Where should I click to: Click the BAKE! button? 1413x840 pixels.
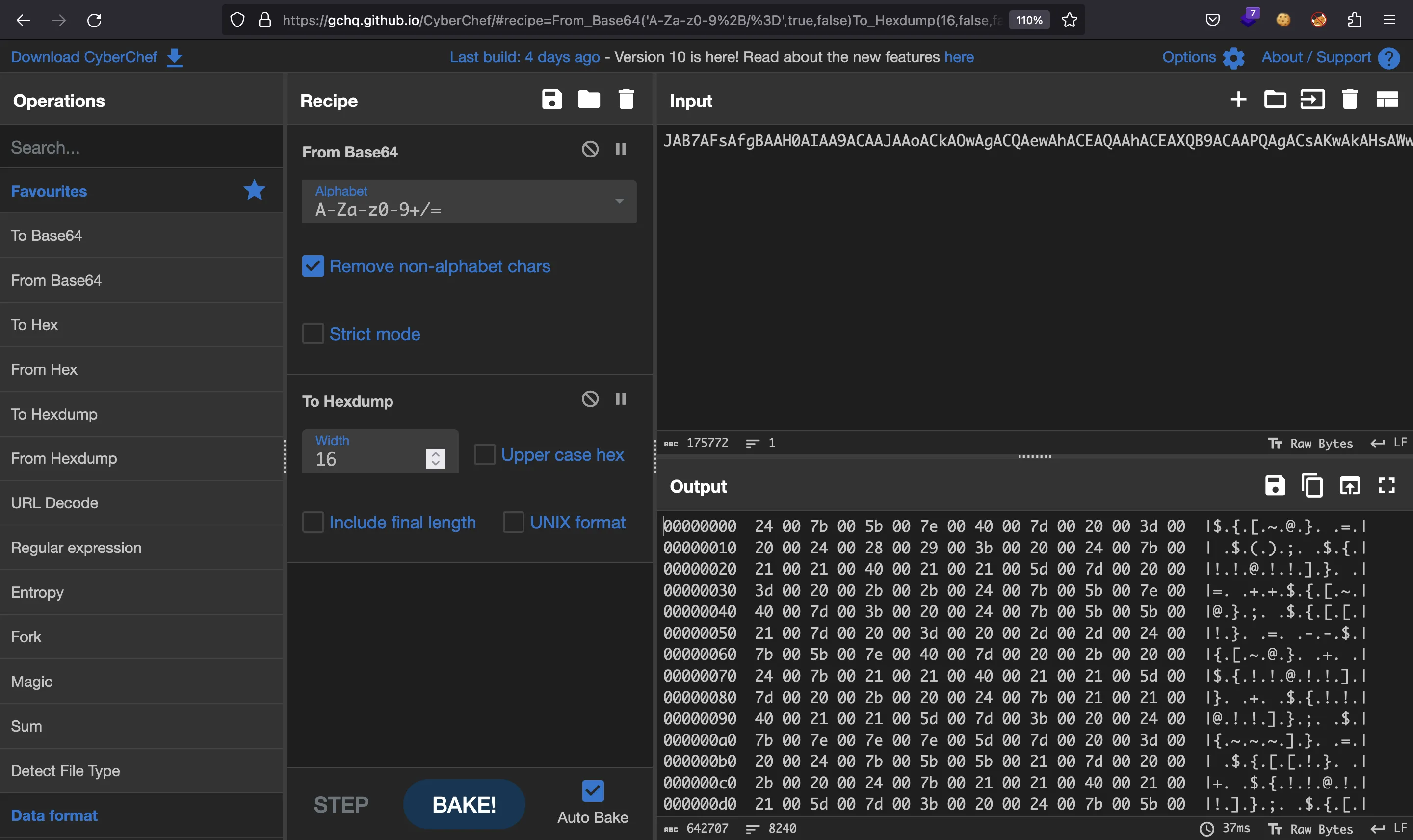[463, 803]
